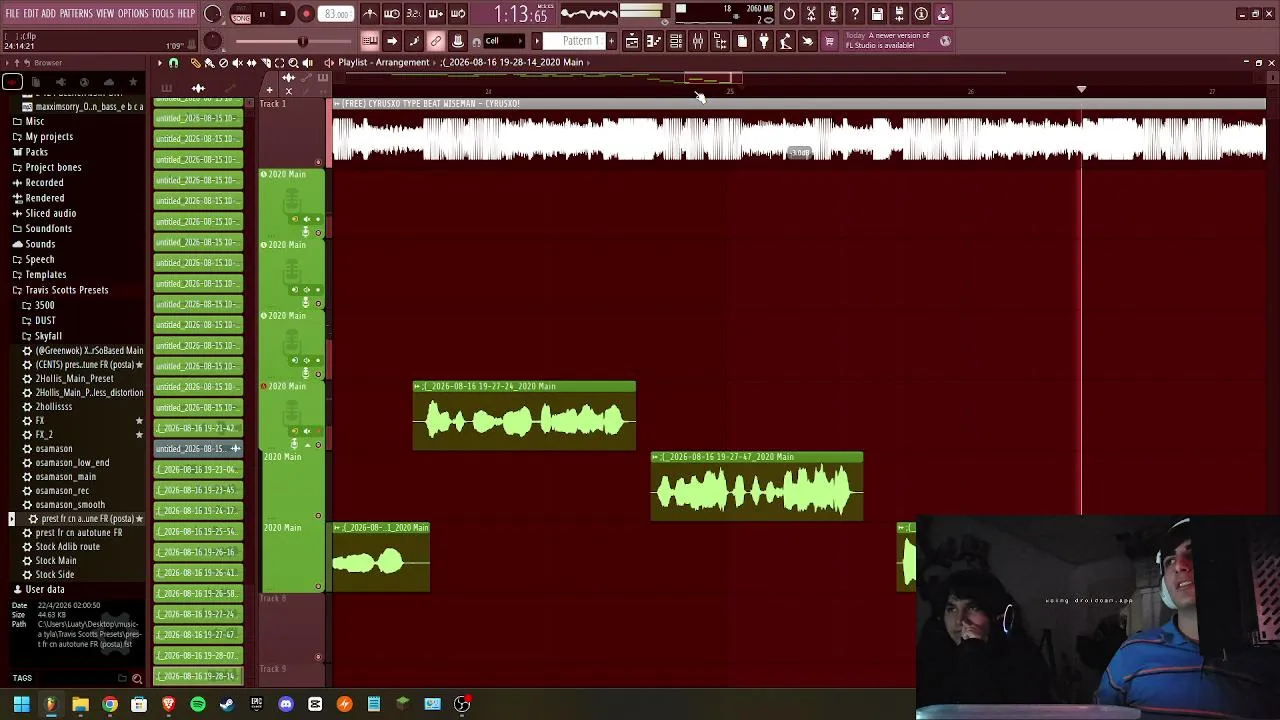Image resolution: width=1280 pixels, height=720 pixels.
Task: Open Steam from the taskbar
Action: click(227, 704)
